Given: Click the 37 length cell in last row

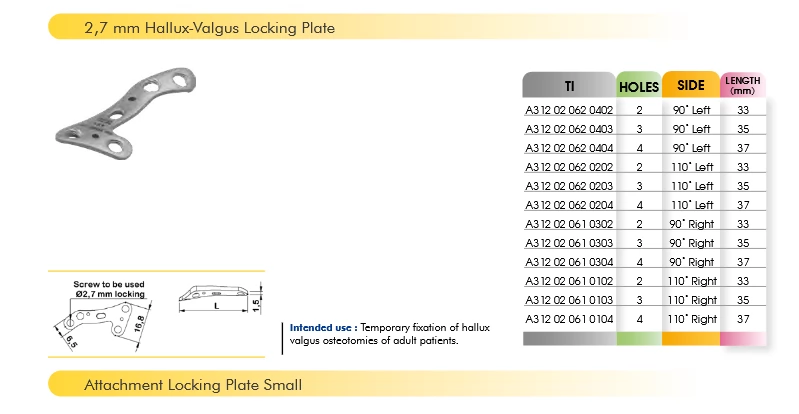Looking at the screenshot, I should (743, 319).
